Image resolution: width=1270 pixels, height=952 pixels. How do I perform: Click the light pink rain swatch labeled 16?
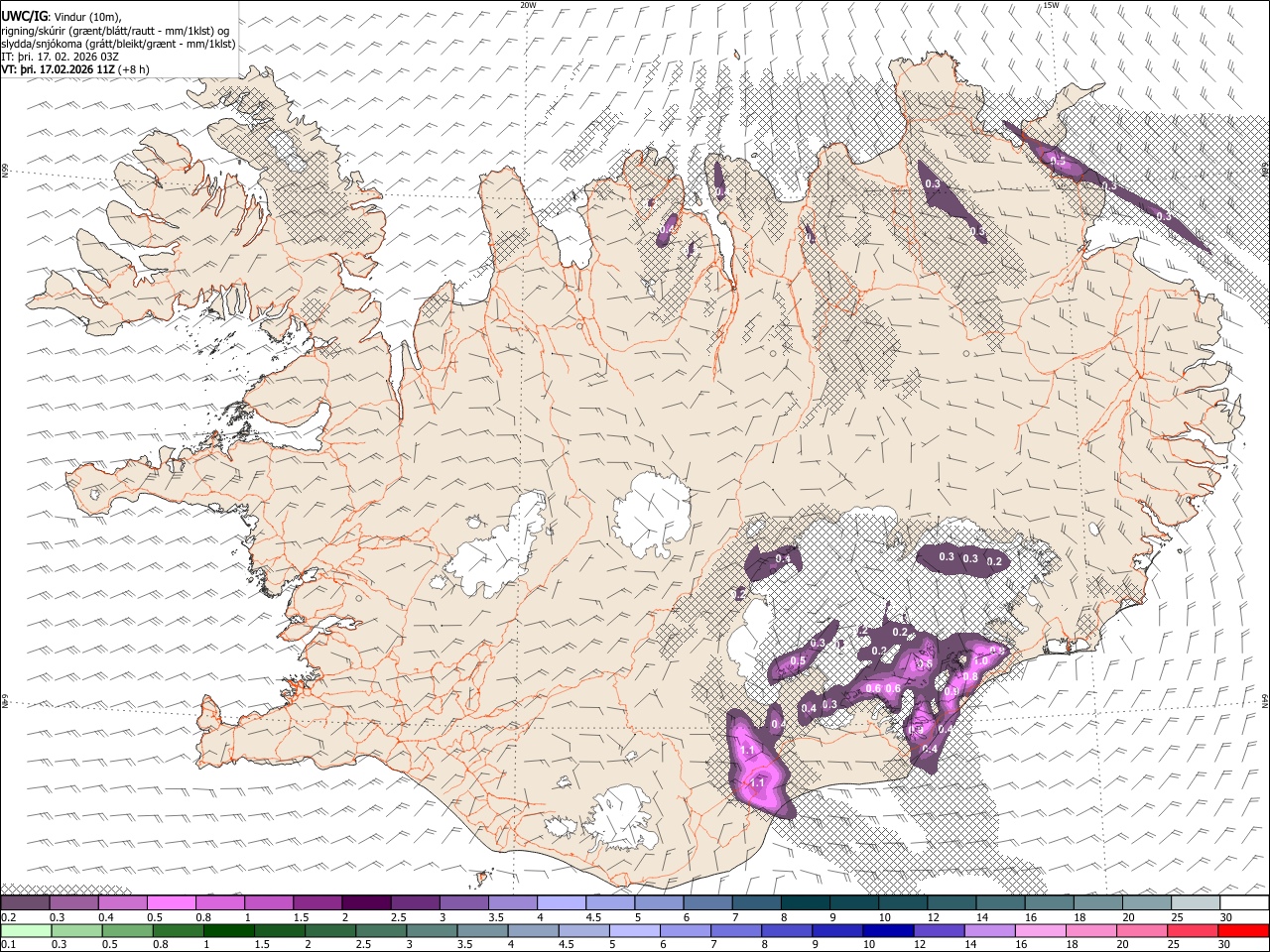coord(1041,930)
